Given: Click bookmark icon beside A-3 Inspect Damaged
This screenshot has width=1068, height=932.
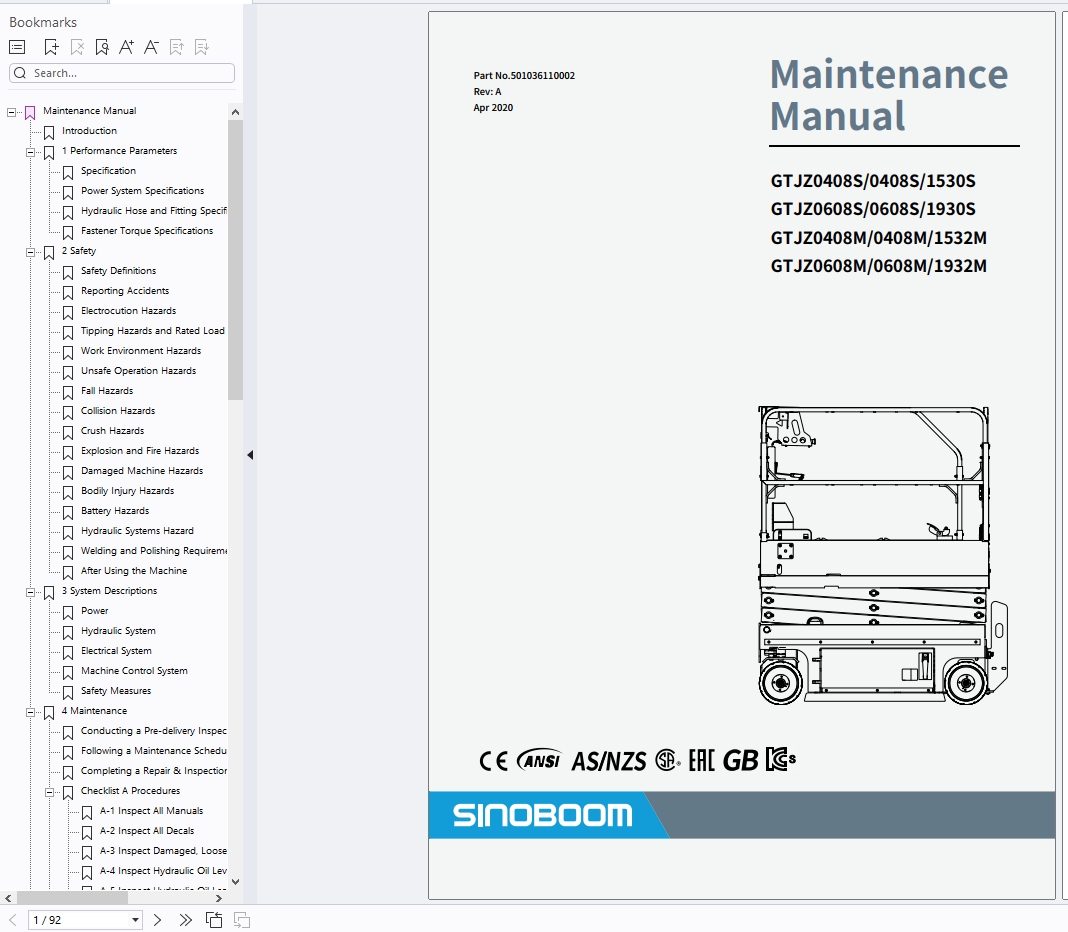Looking at the screenshot, I should pyautogui.click(x=87, y=852).
